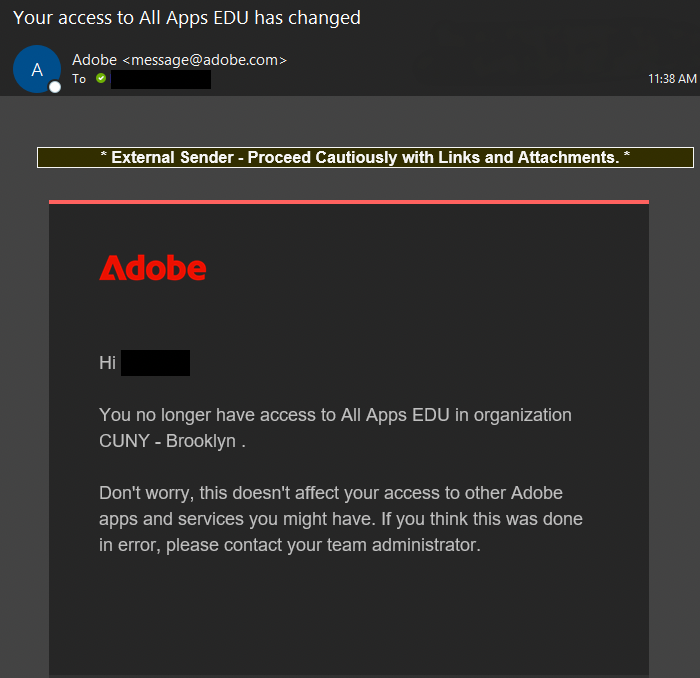Viewport: 700px width, 678px height.
Task: Click the red accent bar atop email card
Action: coord(349,202)
